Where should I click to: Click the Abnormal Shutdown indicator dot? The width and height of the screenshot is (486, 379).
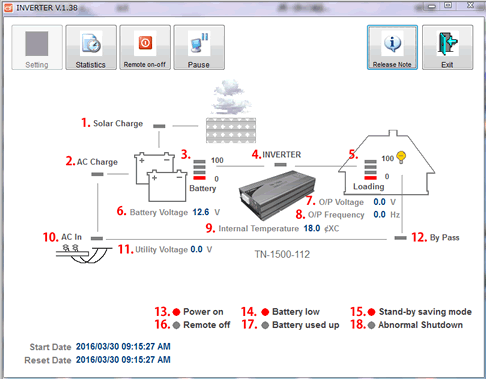click(x=371, y=325)
